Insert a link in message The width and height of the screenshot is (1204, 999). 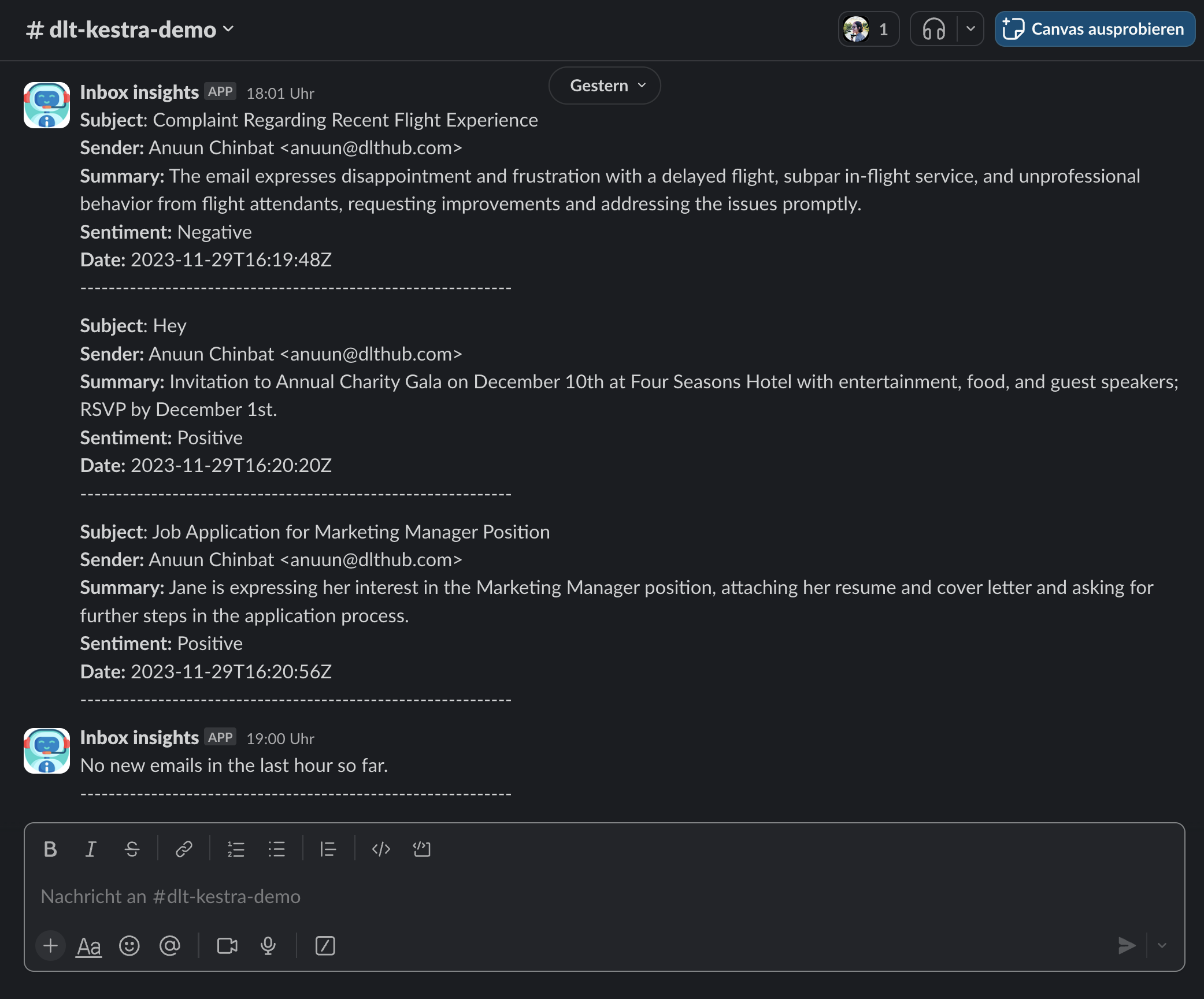click(x=184, y=849)
